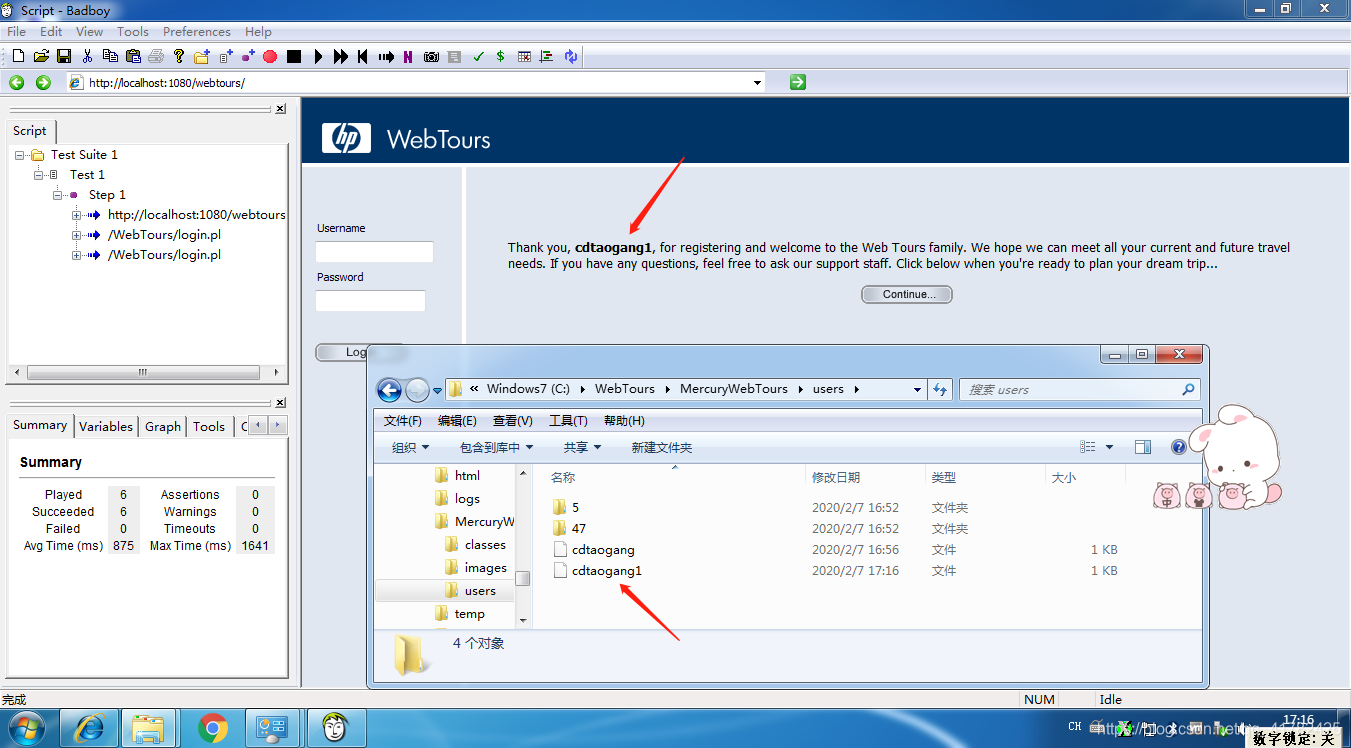1351x748 pixels.
Task: Click the blue circular arrows refresh icon
Action: click(571, 57)
